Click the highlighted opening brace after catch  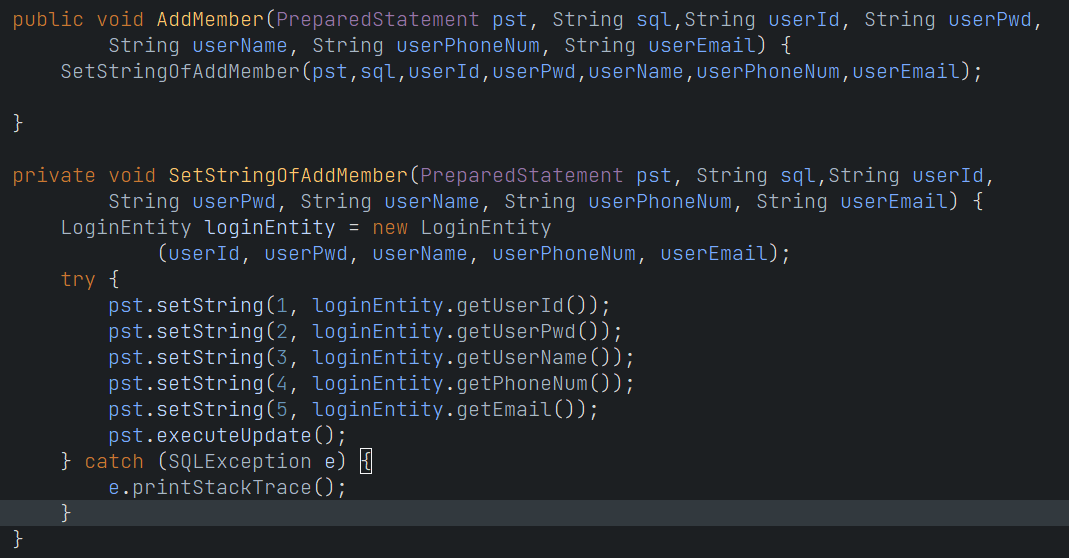click(366, 462)
